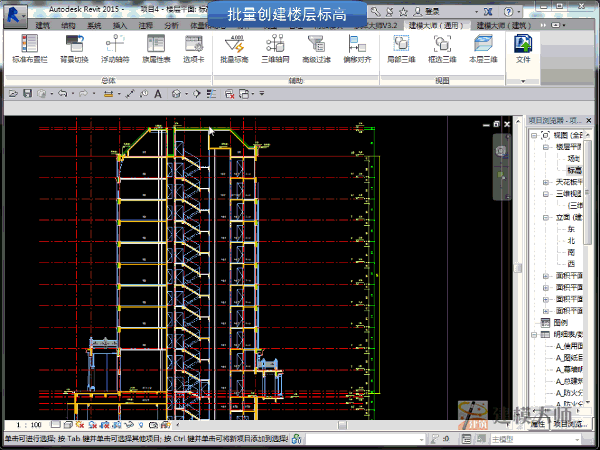Switch to the 属性 panel tab
600x450 pixels.
(538, 424)
